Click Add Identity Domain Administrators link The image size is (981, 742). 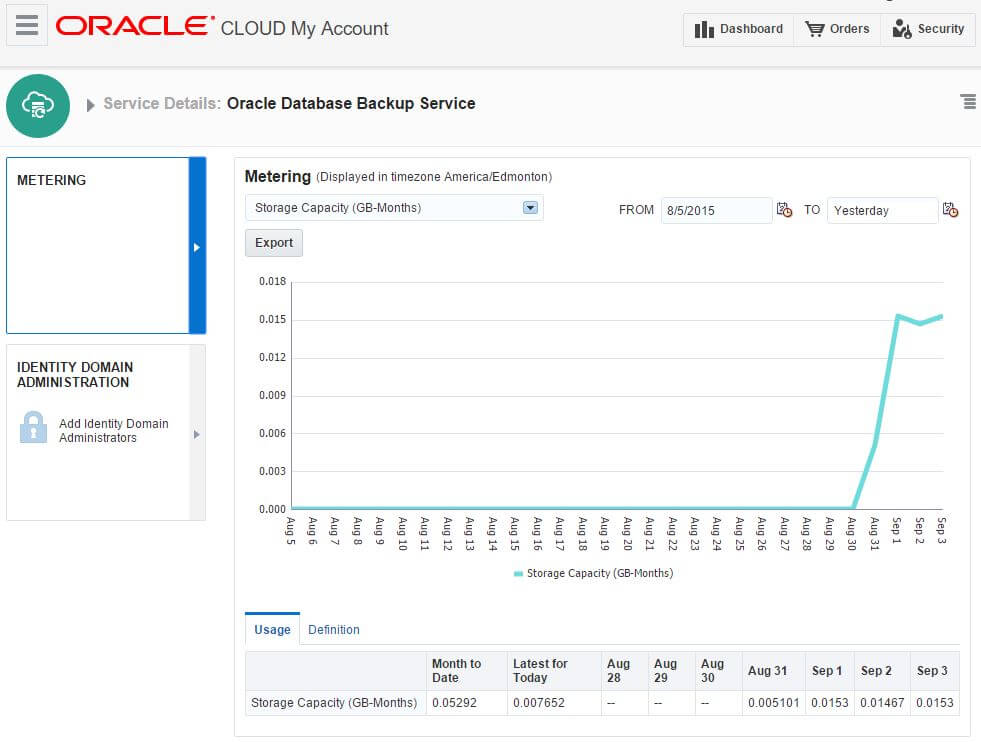pos(113,431)
